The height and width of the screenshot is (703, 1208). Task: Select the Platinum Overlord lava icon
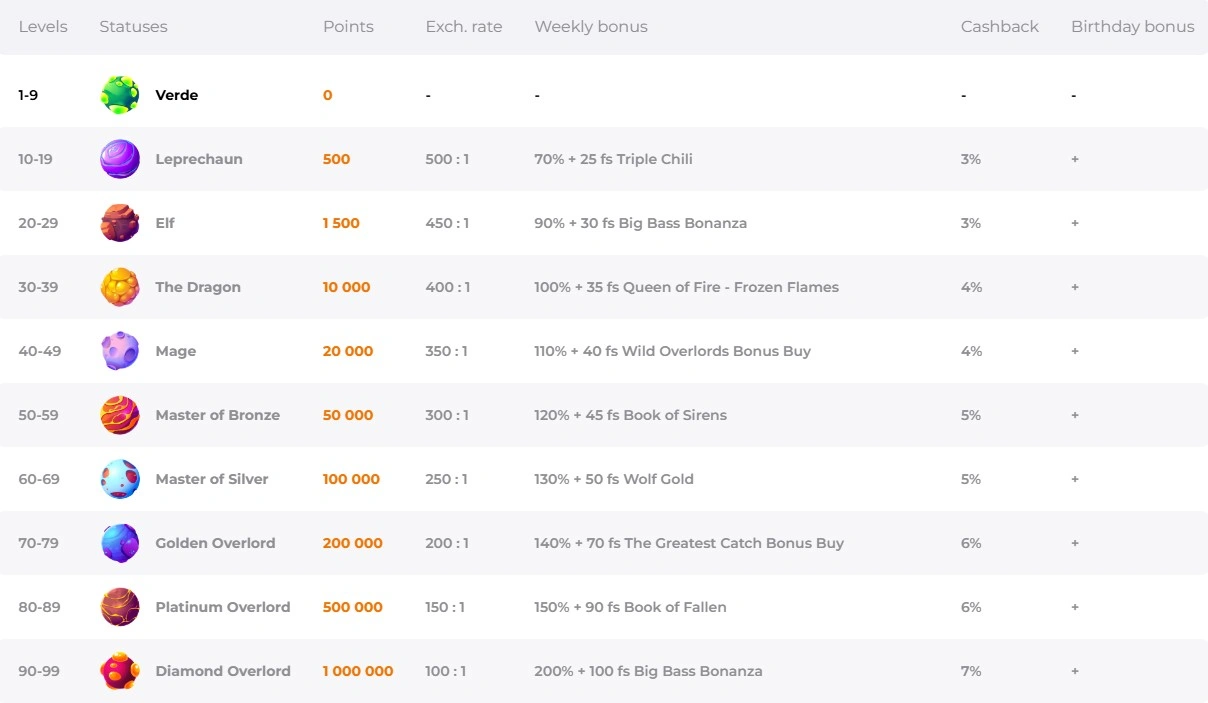(120, 607)
